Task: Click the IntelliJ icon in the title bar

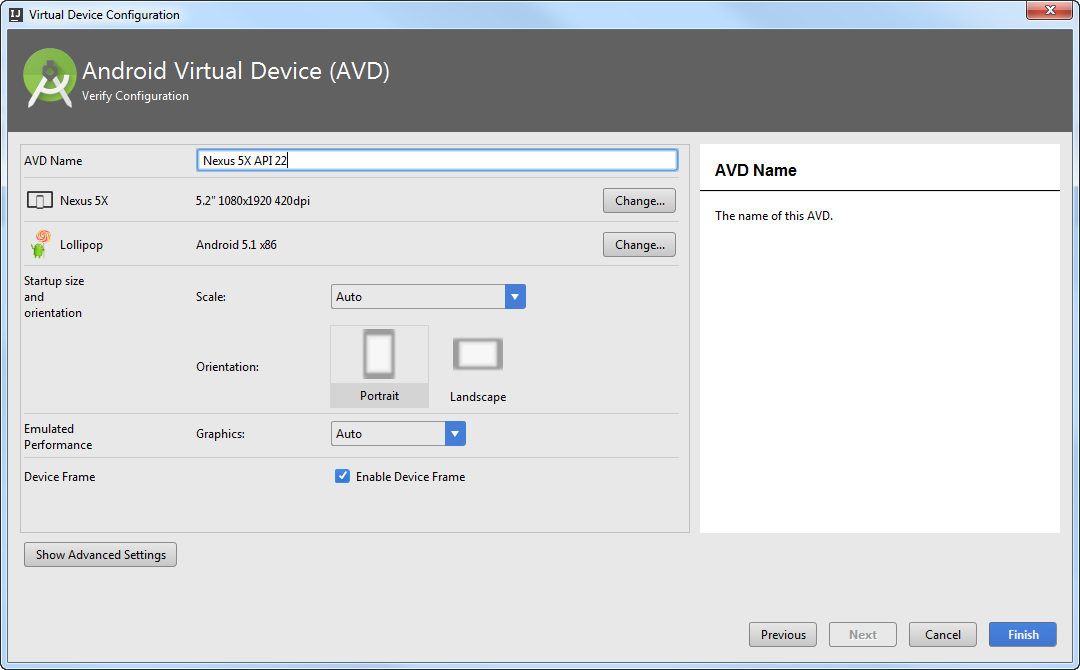Action: 15,14
